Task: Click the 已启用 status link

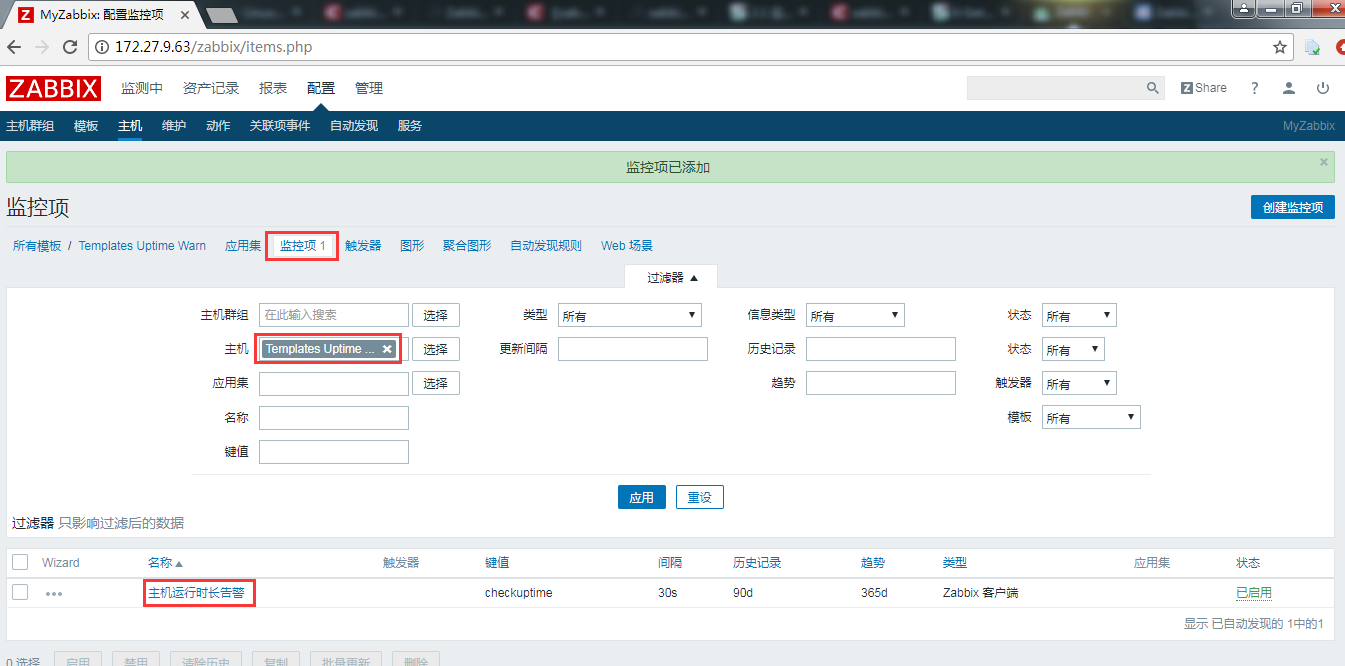Action: 1254,593
